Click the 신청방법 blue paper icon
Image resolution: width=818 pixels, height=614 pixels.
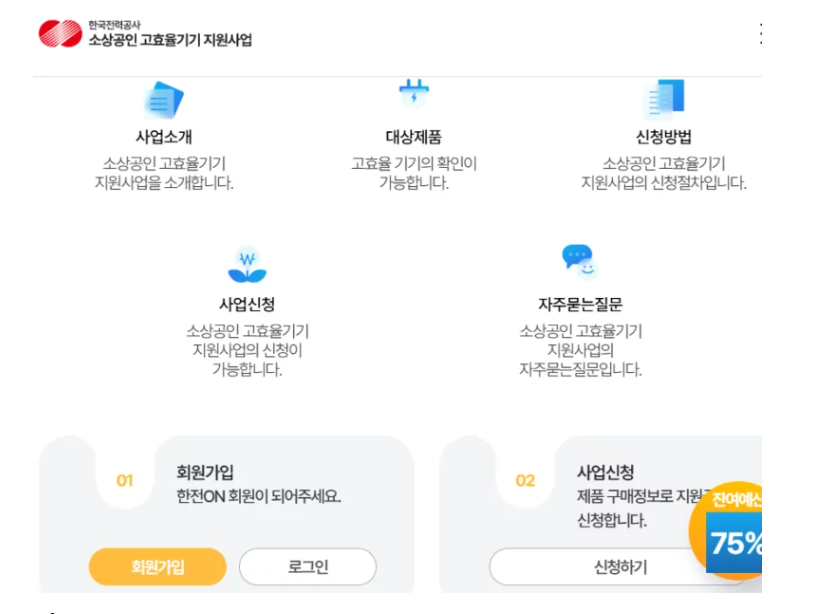tap(664, 99)
